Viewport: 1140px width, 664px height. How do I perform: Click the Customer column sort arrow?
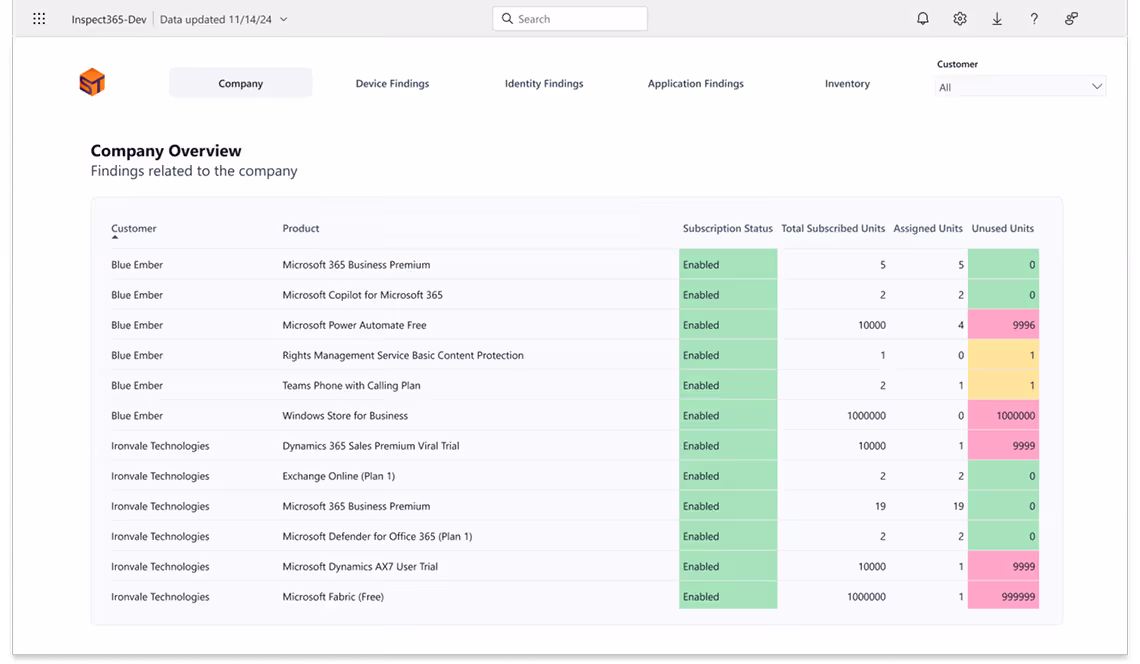click(115, 237)
